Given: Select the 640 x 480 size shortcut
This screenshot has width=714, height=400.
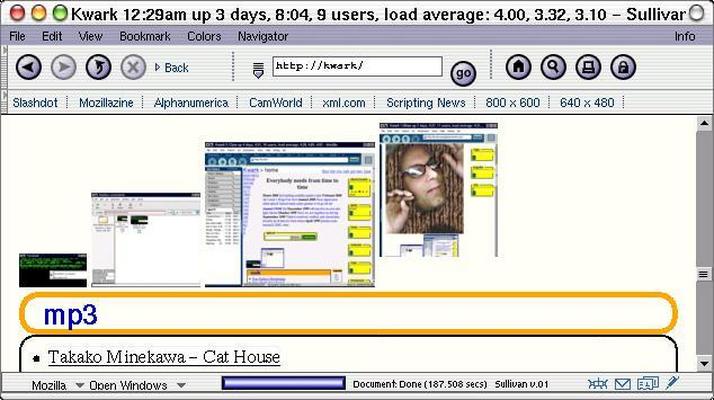Looking at the screenshot, I should (x=587, y=103).
